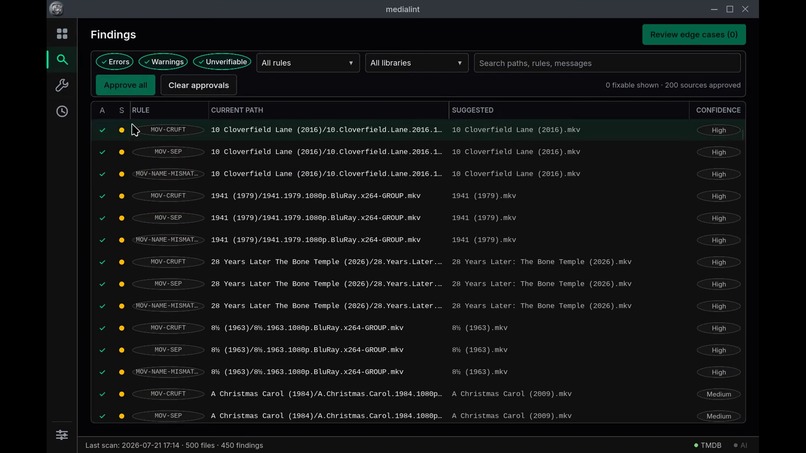The height and width of the screenshot is (453, 806).
Task: Click the medialint app logo icon
Action: pos(56,9)
